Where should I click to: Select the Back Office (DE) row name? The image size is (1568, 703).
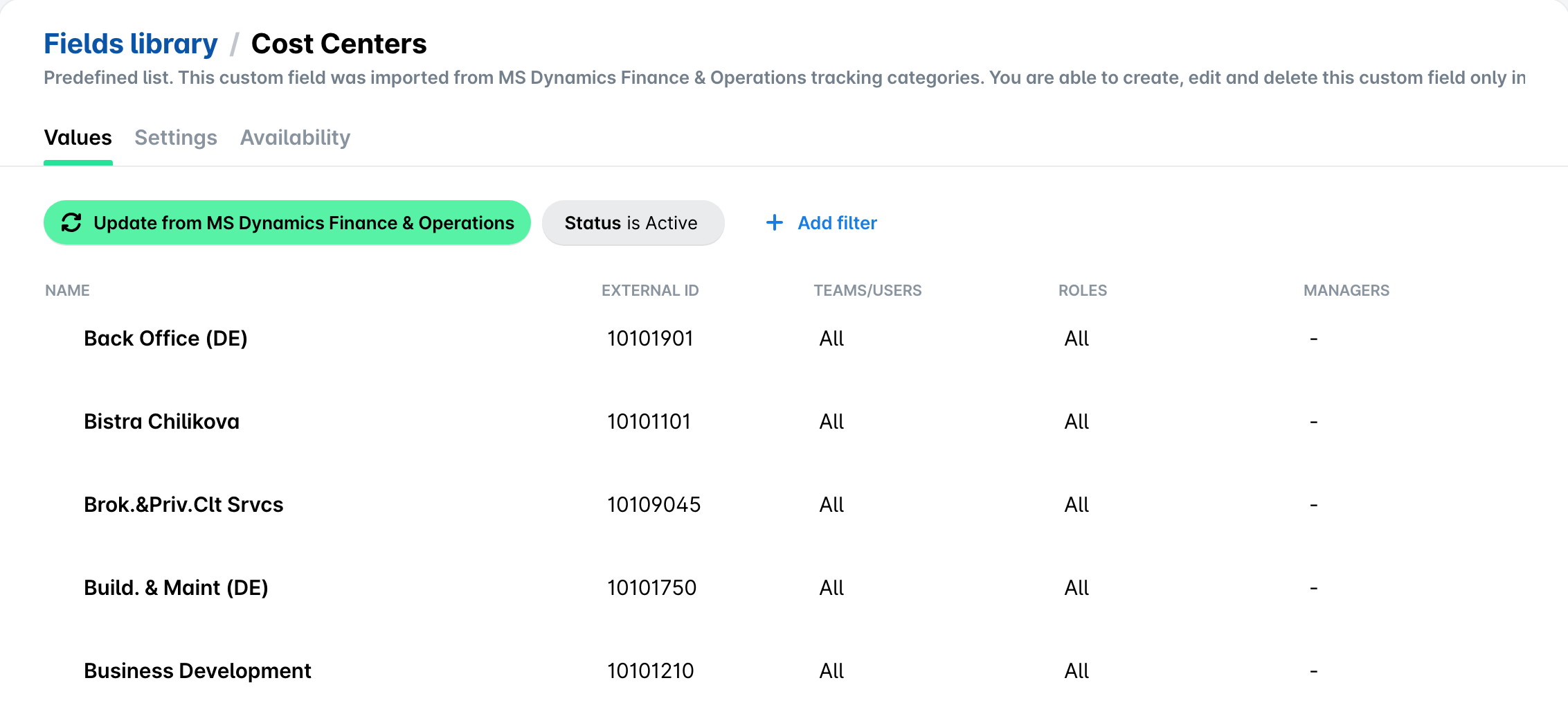pyautogui.click(x=165, y=338)
